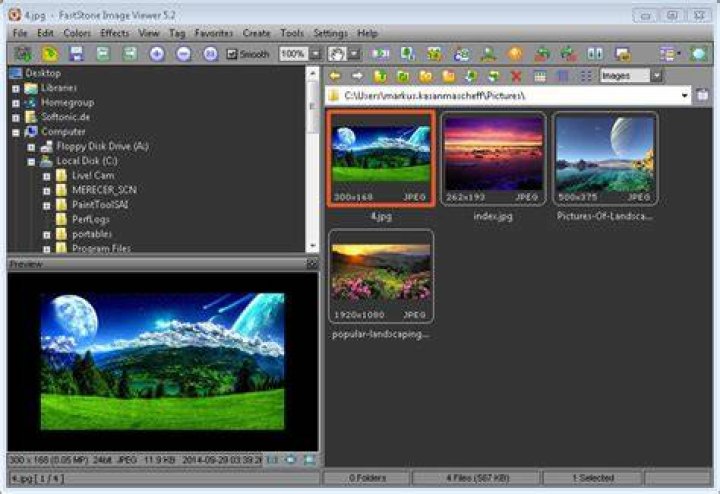Open the Tag menu
The height and width of the screenshot is (494, 720).
[177, 33]
